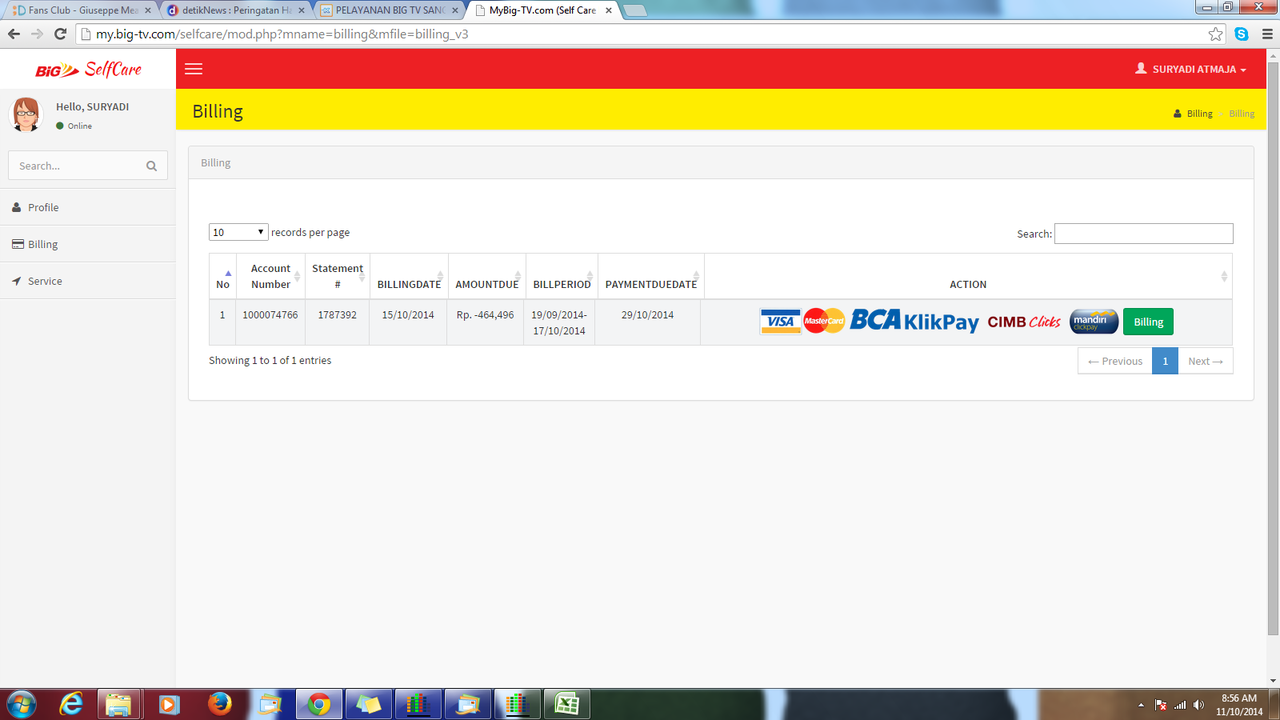Open Billing in the sidebar
Screen dimensions: 1280x720
88,244
